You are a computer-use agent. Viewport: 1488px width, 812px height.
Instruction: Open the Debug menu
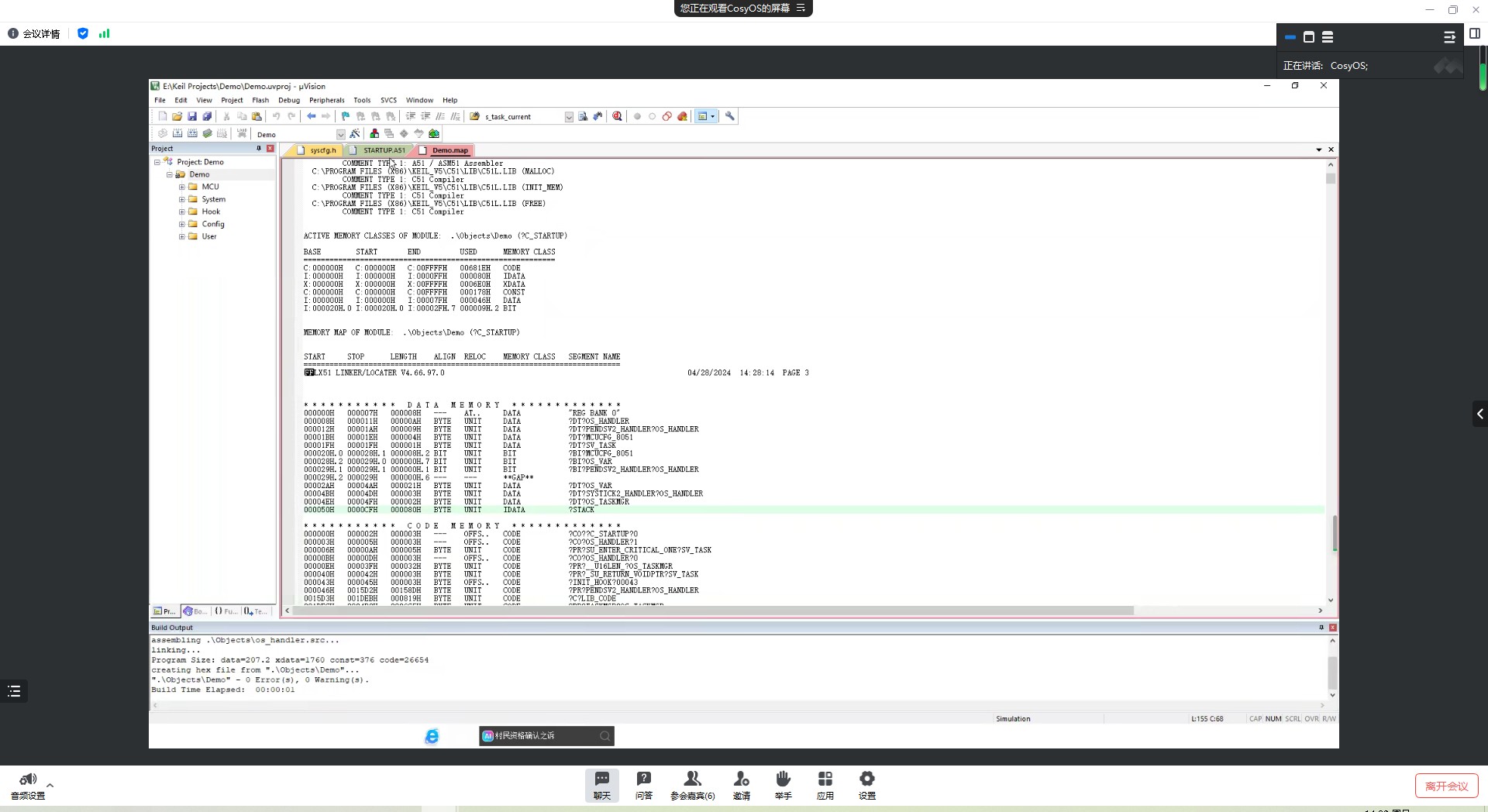click(x=289, y=100)
